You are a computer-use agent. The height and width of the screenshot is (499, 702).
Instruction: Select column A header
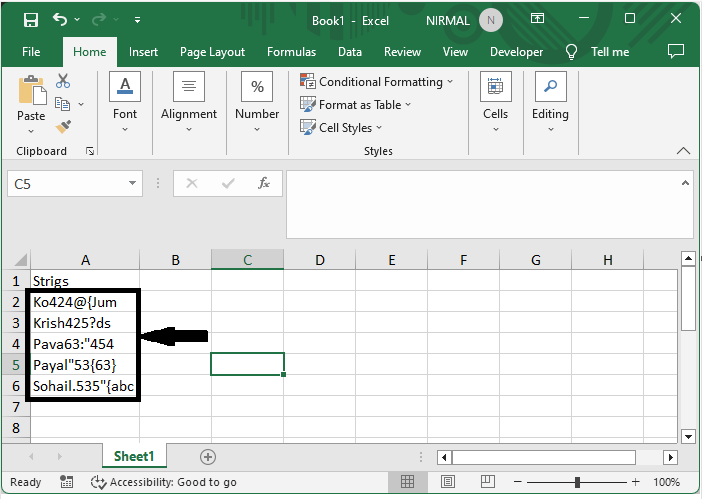pyautogui.click(x=85, y=260)
